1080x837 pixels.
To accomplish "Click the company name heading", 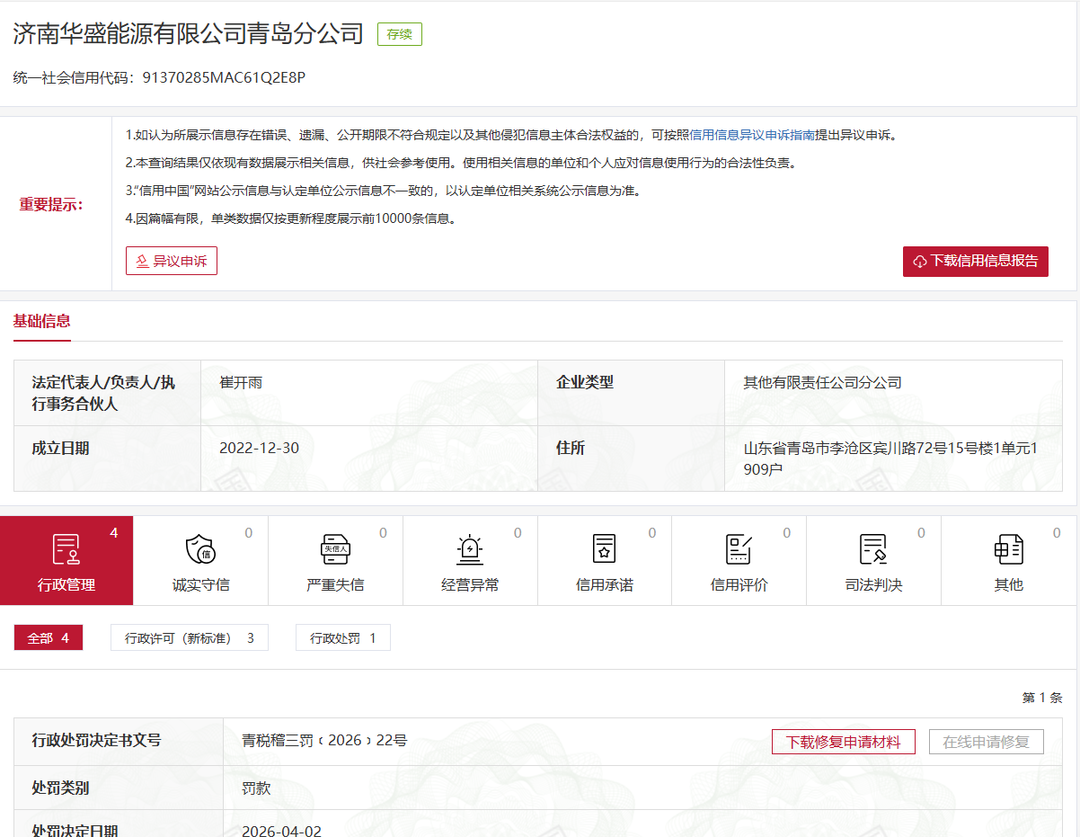I will [188, 34].
